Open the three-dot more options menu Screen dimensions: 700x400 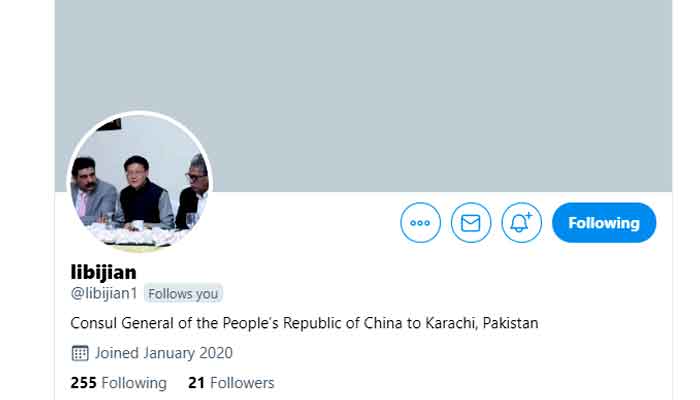point(420,223)
